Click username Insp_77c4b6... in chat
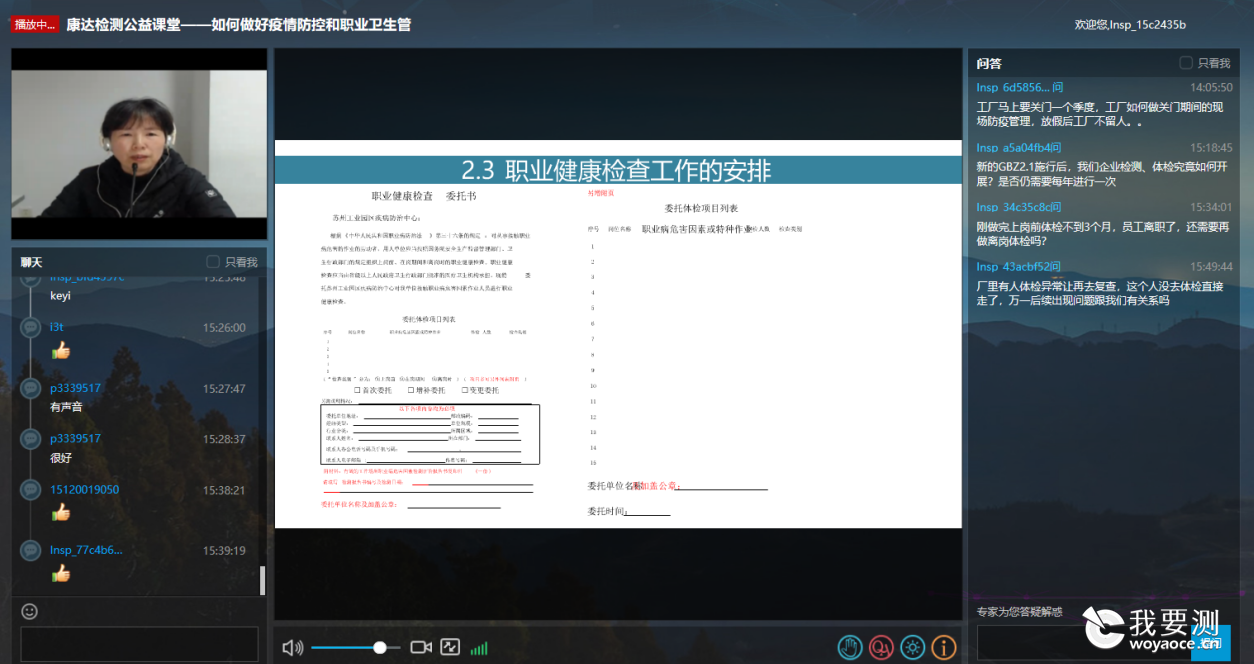This screenshot has height=664, width=1254. pos(86,550)
